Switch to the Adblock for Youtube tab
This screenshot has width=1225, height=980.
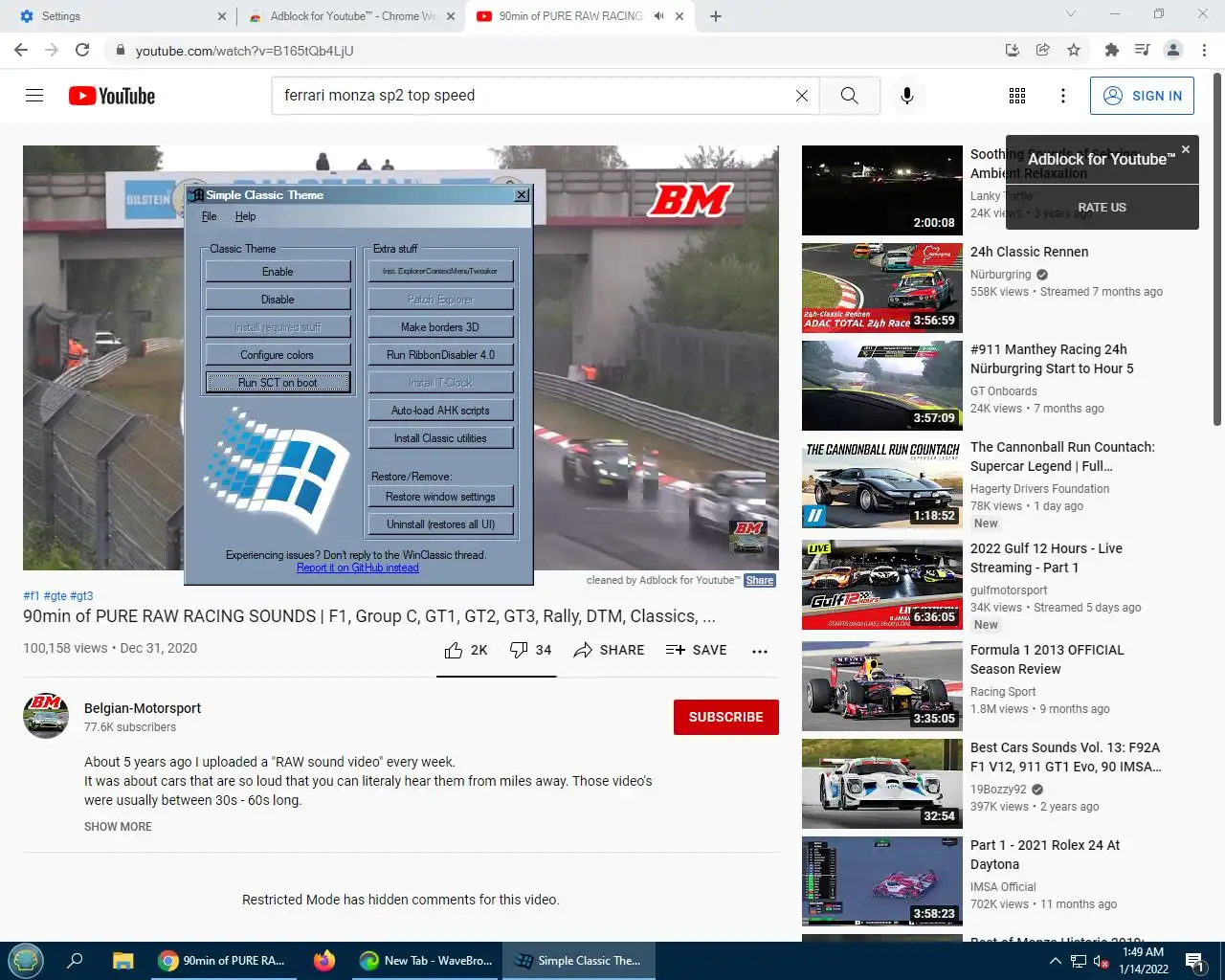(x=349, y=16)
